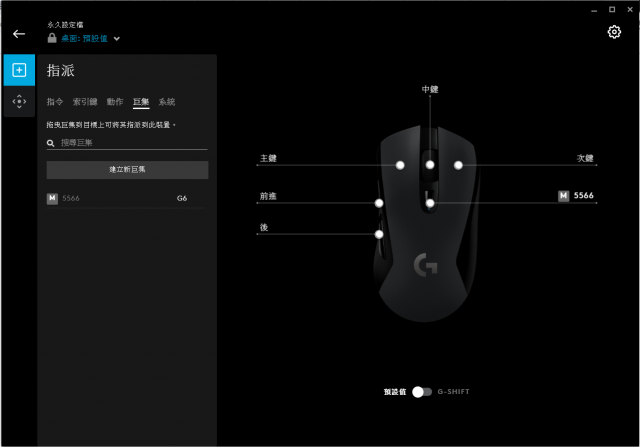Viewport: 640px width, 447px height.
Task: Click the 預設值 label near toggle
Action: [x=395, y=392]
